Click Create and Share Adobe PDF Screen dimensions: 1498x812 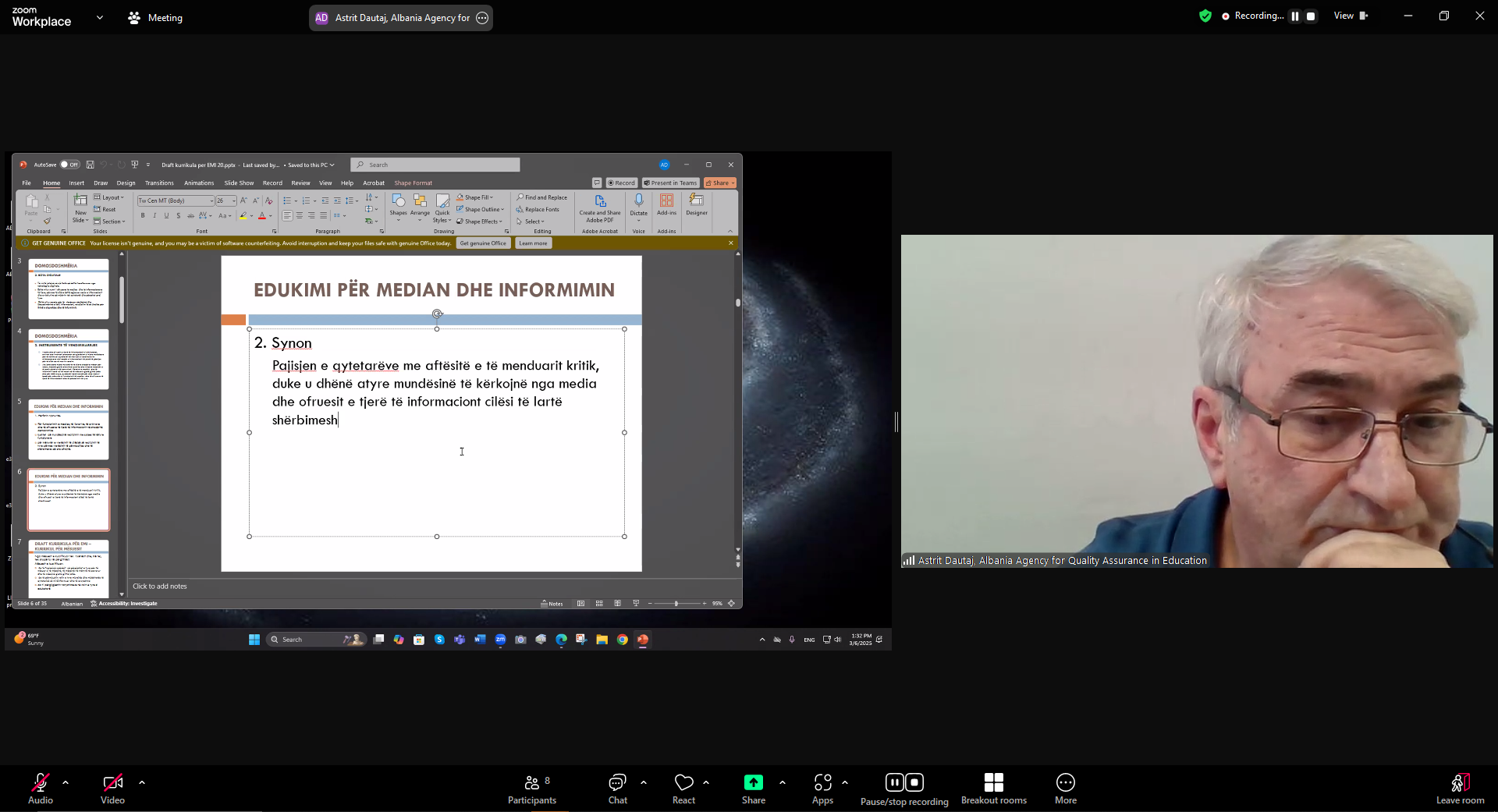coord(600,208)
